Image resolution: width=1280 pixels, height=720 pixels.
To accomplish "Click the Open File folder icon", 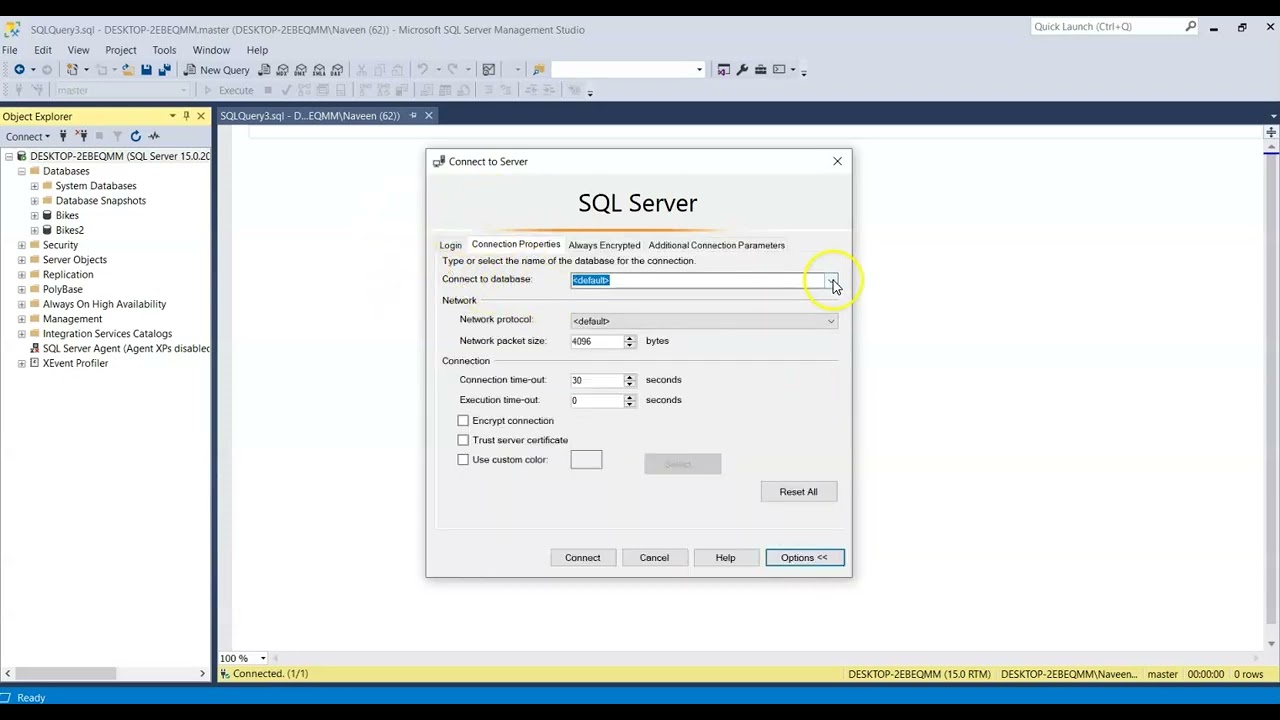I will [x=127, y=70].
